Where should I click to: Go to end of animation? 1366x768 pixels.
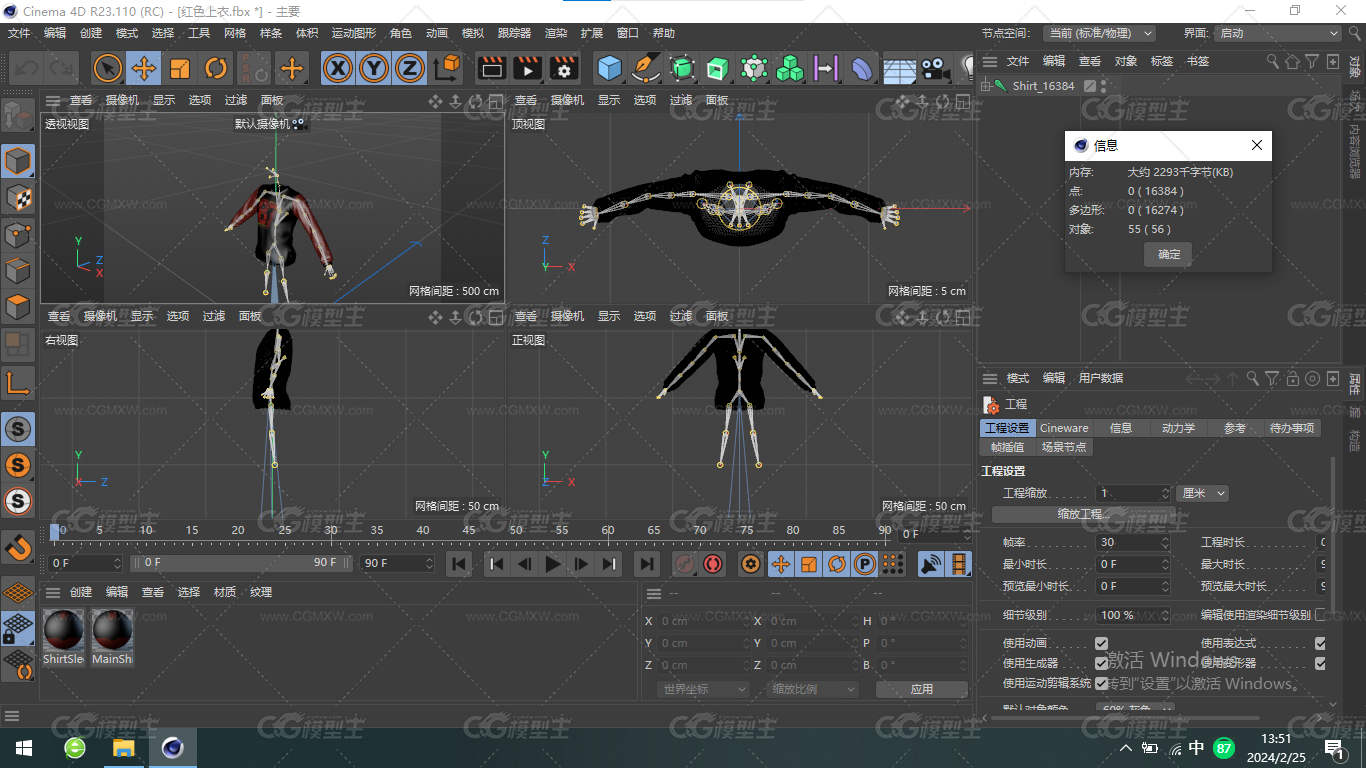pyautogui.click(x=647, y=564)
